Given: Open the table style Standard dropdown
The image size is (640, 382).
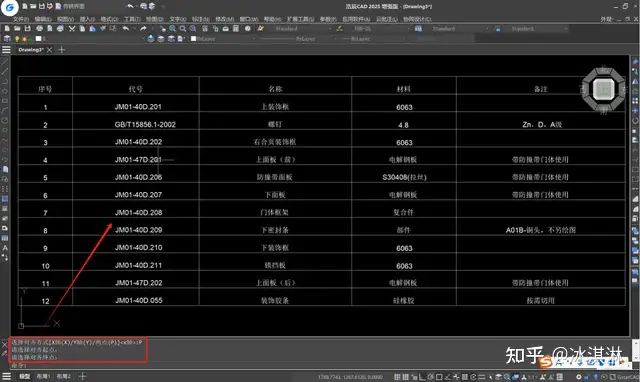Looking at the screenshot, I should [x=460, y=29].
